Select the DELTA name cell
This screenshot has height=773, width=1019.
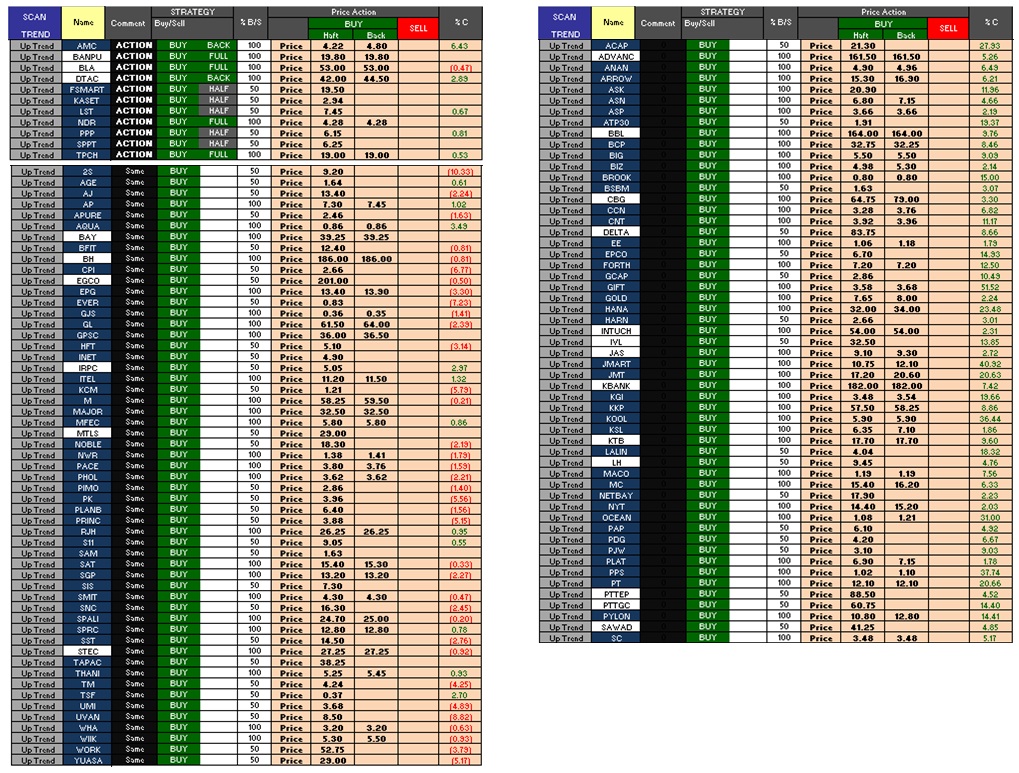click(616, 232)
